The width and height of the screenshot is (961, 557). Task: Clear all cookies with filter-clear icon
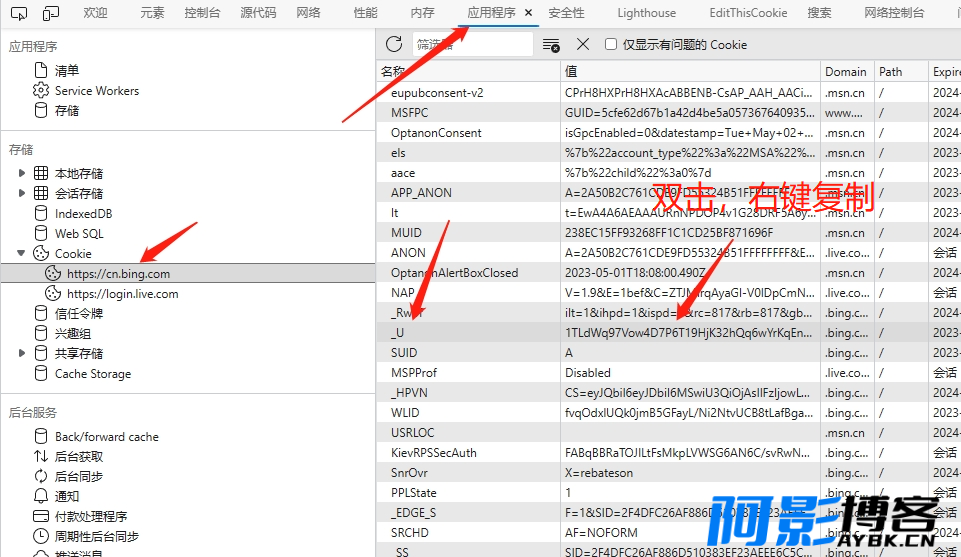point(551,45)
